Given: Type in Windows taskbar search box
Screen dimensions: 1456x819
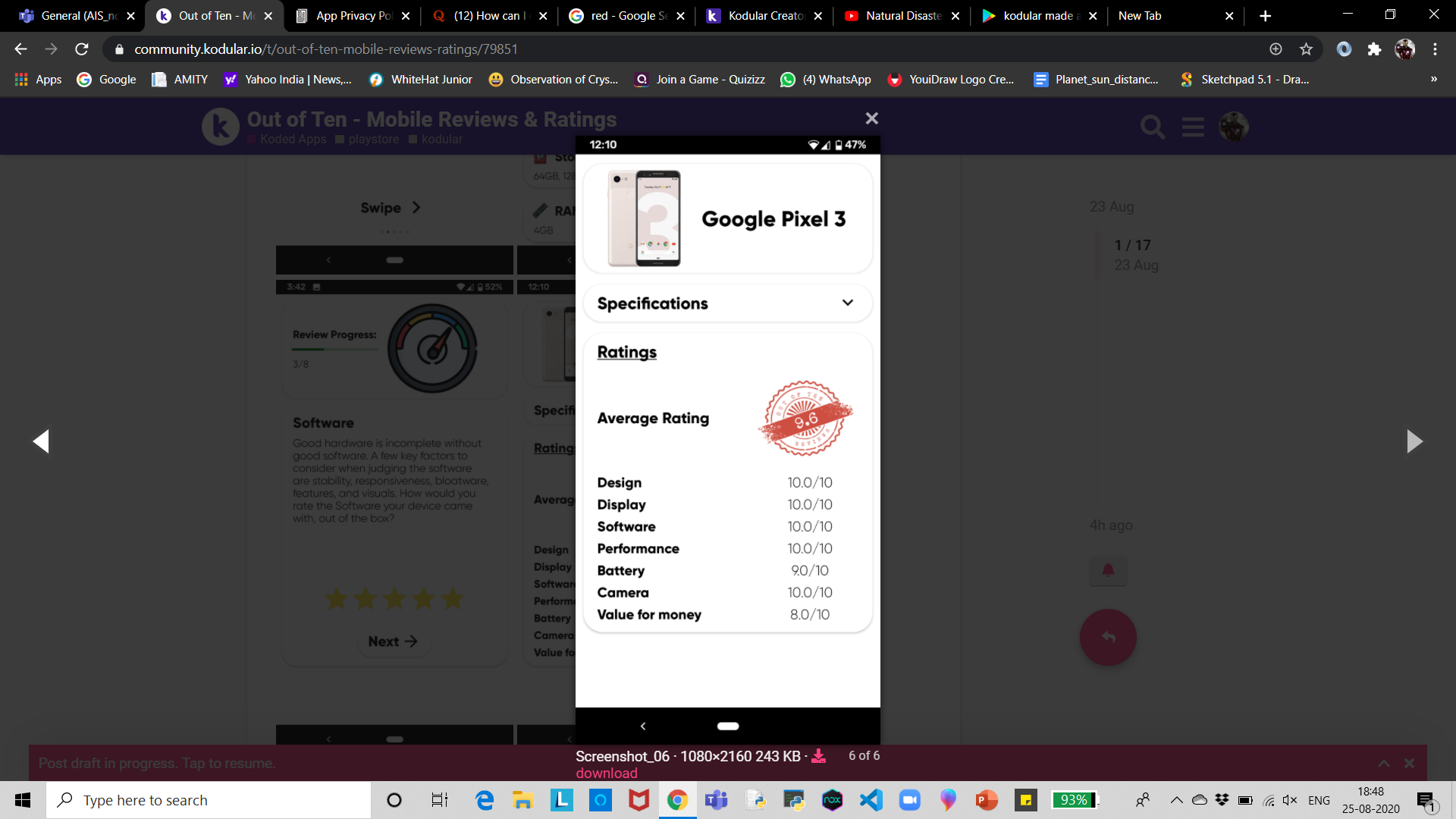Looking at the screenshot, I should (x=209, y=800).
